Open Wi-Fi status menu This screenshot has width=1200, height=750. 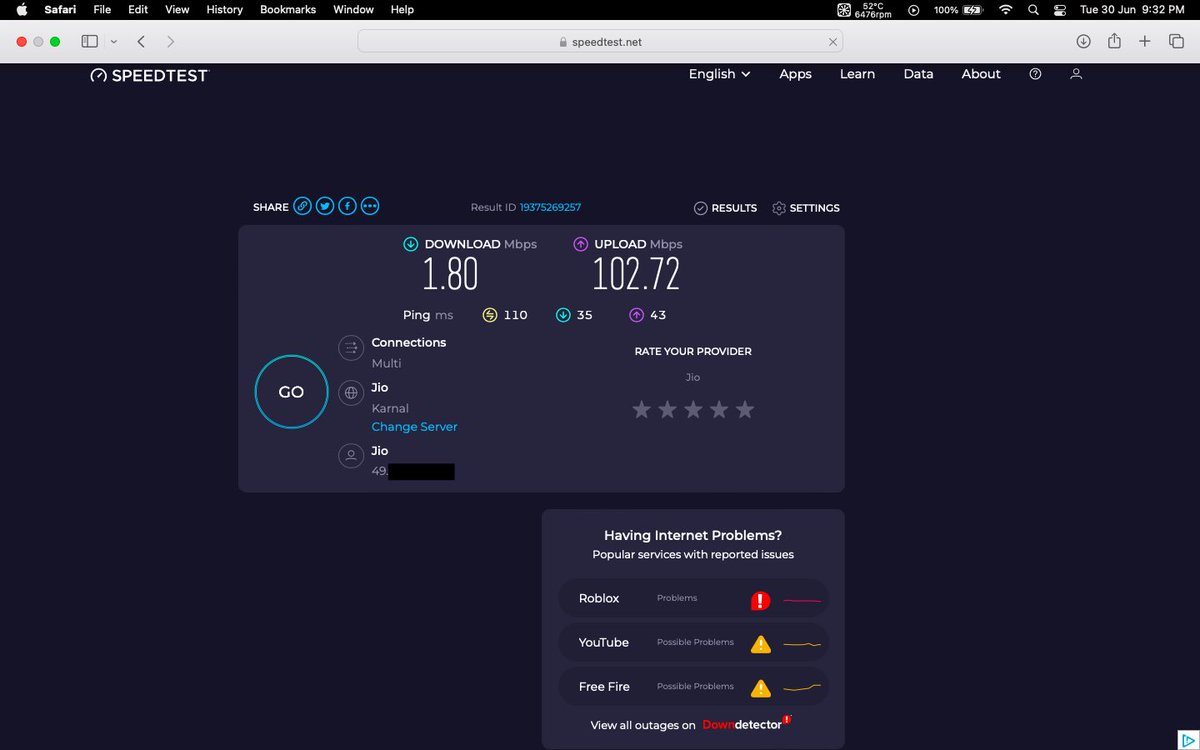coord(1005,9)
